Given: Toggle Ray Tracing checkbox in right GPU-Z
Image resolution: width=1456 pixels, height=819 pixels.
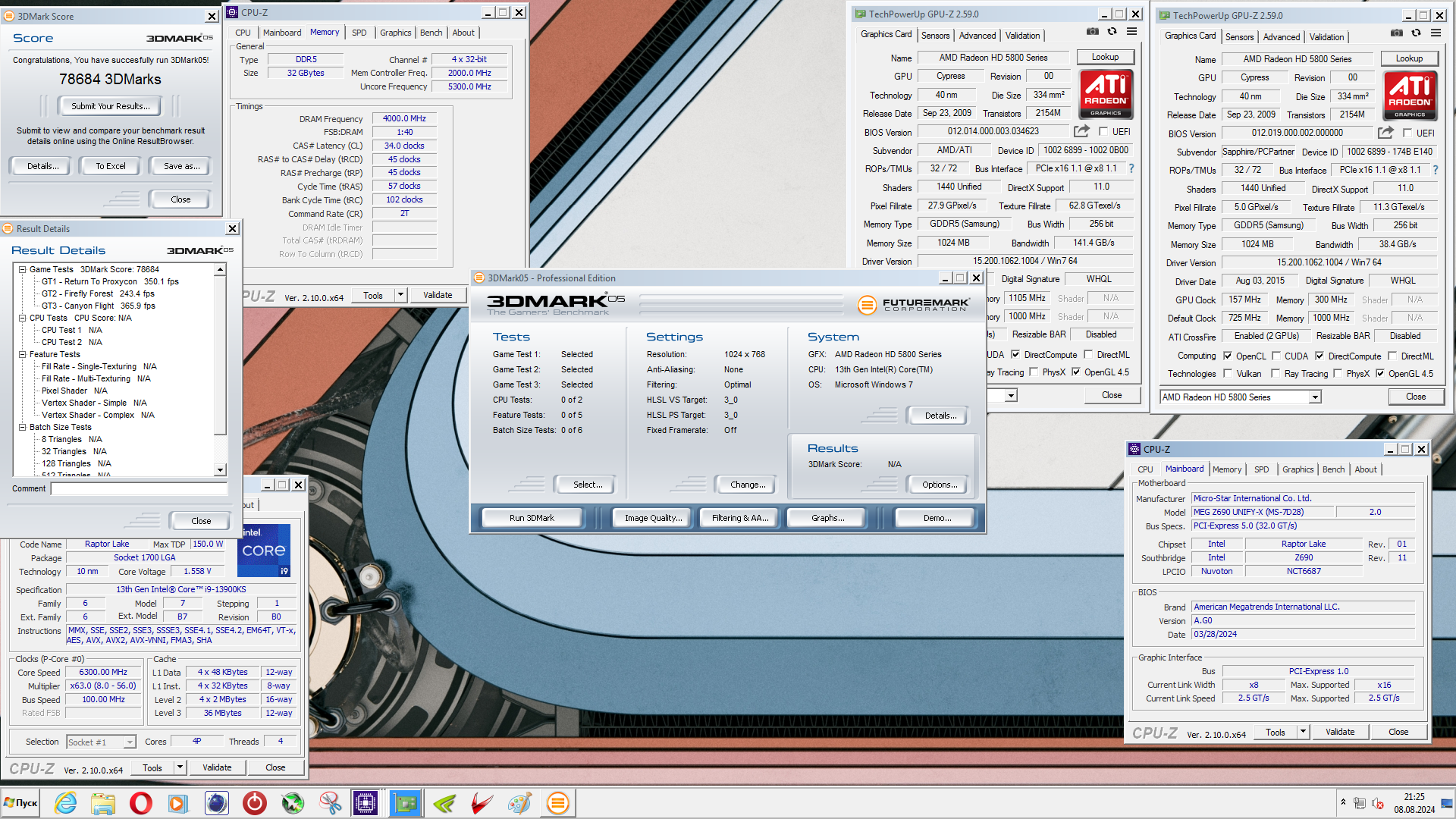Looking at the screenshot, I should (x=1276, y=374).
